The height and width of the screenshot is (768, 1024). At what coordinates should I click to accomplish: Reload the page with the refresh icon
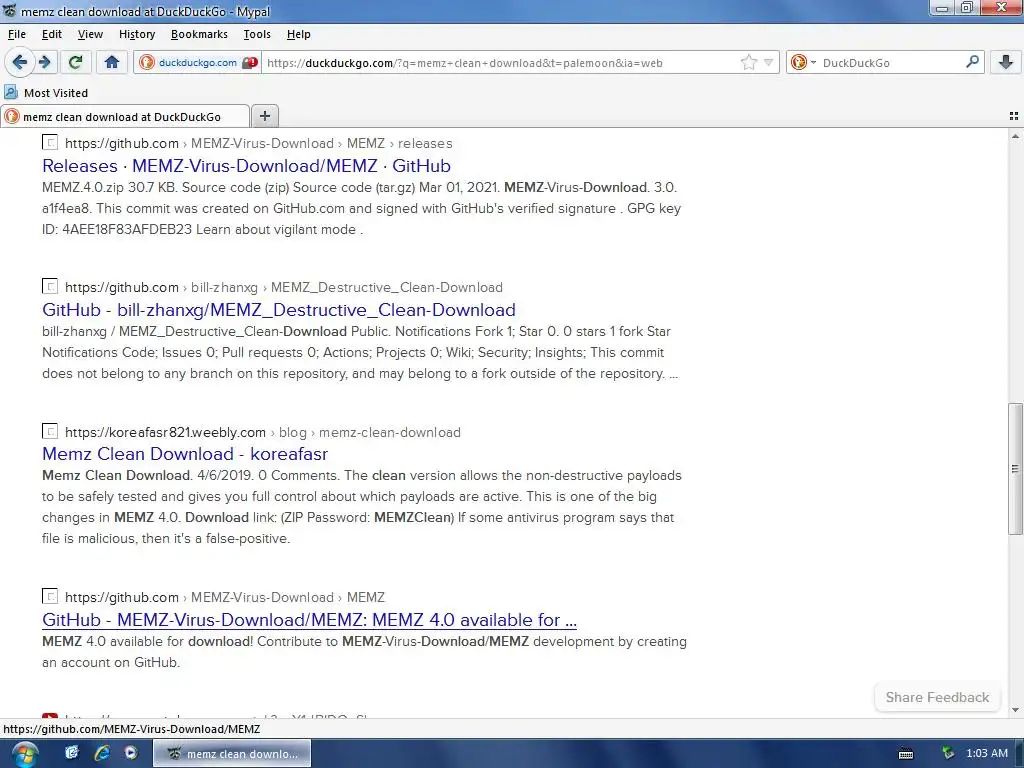75,62
